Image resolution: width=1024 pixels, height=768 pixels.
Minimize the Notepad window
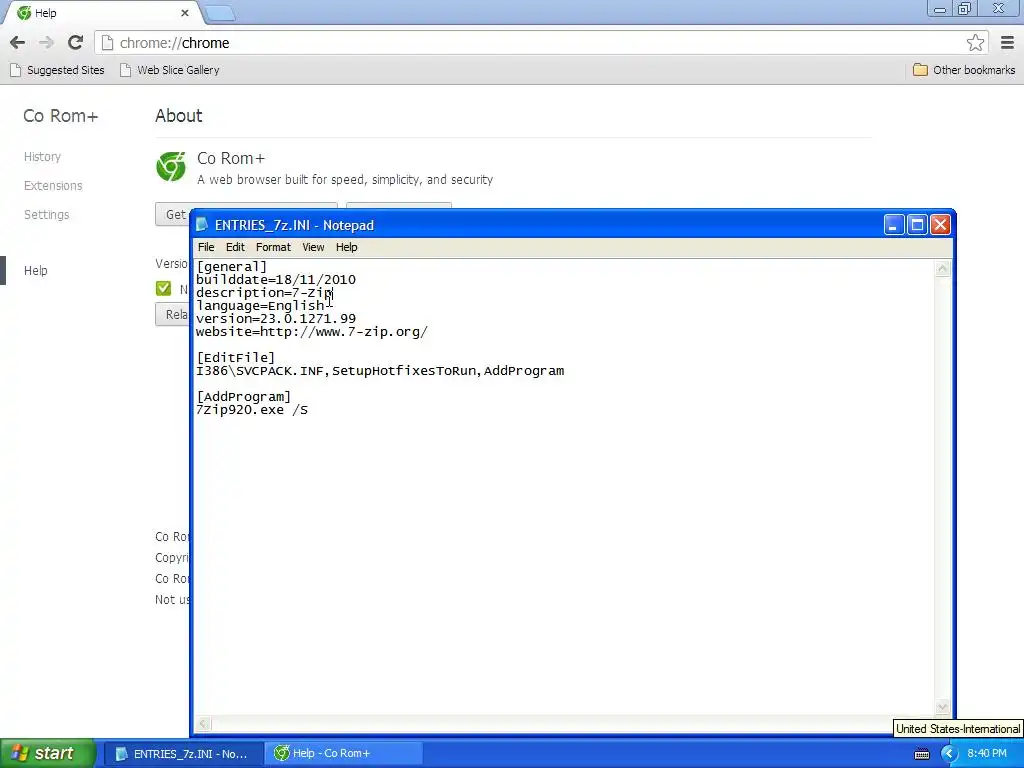(893, 225)
